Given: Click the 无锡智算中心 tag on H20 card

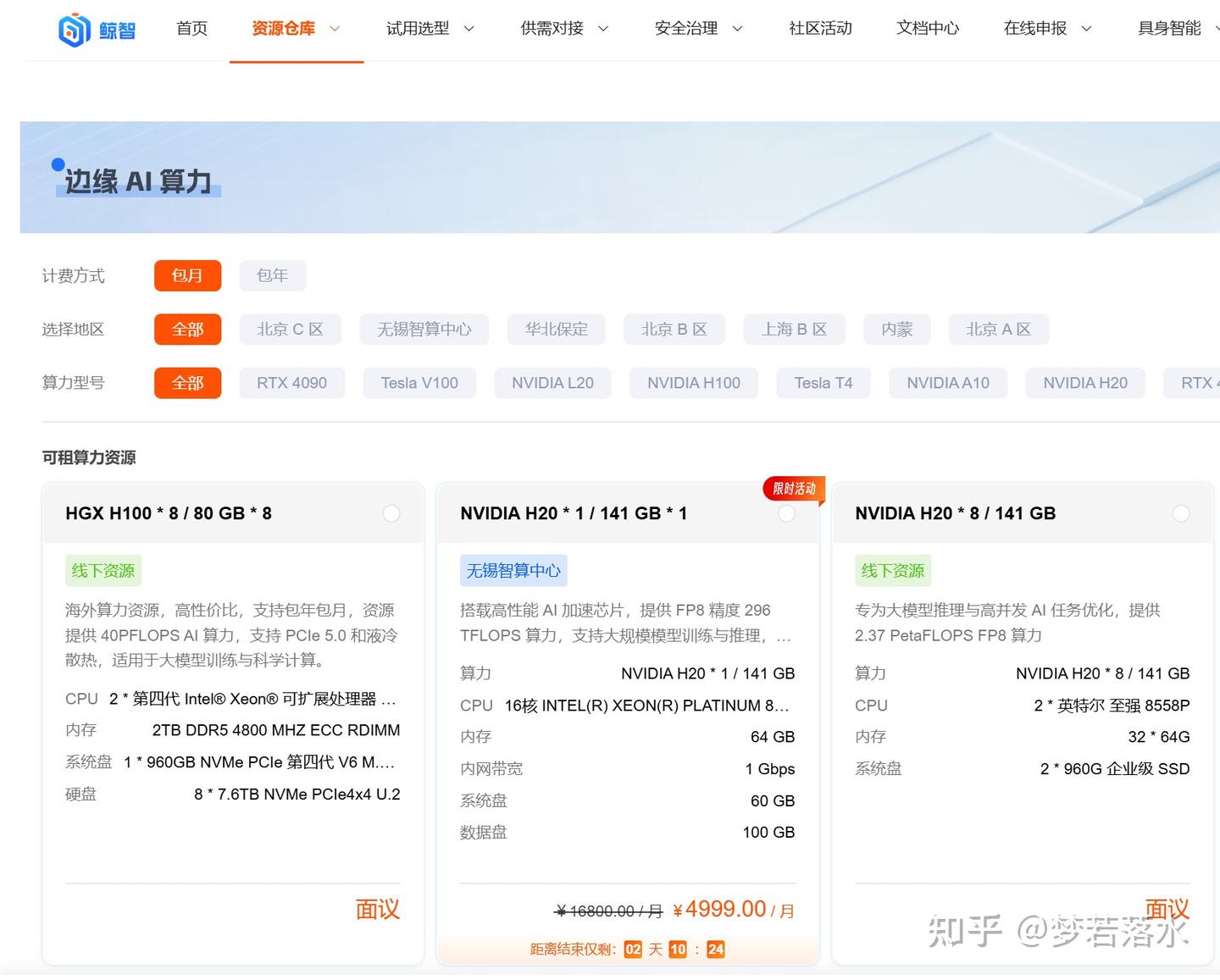Looking at the screenshot, I should [513, 571].
